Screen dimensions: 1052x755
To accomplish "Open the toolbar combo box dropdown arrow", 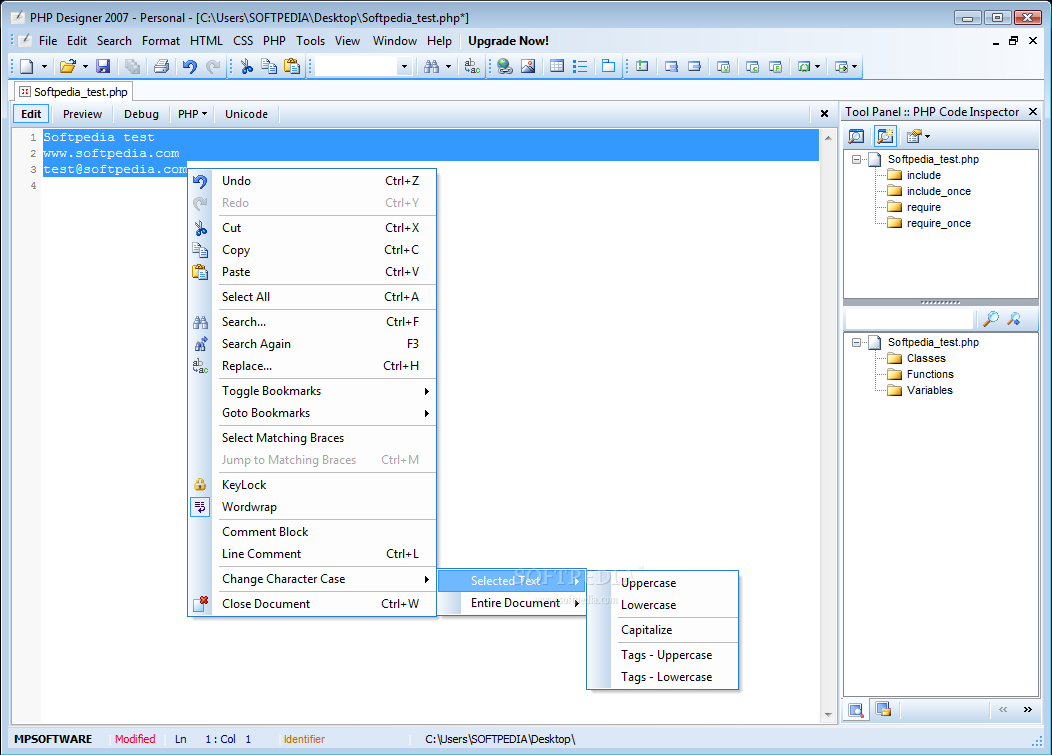I will click(404, 66).
